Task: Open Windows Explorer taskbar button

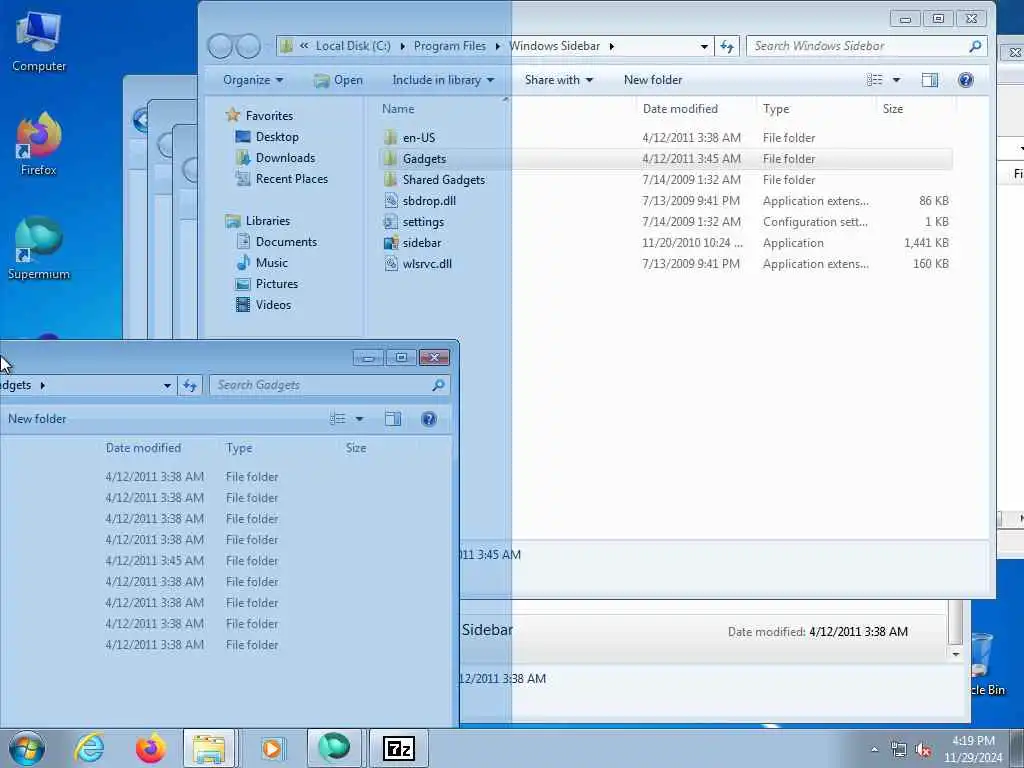Action: coord(209,748)
